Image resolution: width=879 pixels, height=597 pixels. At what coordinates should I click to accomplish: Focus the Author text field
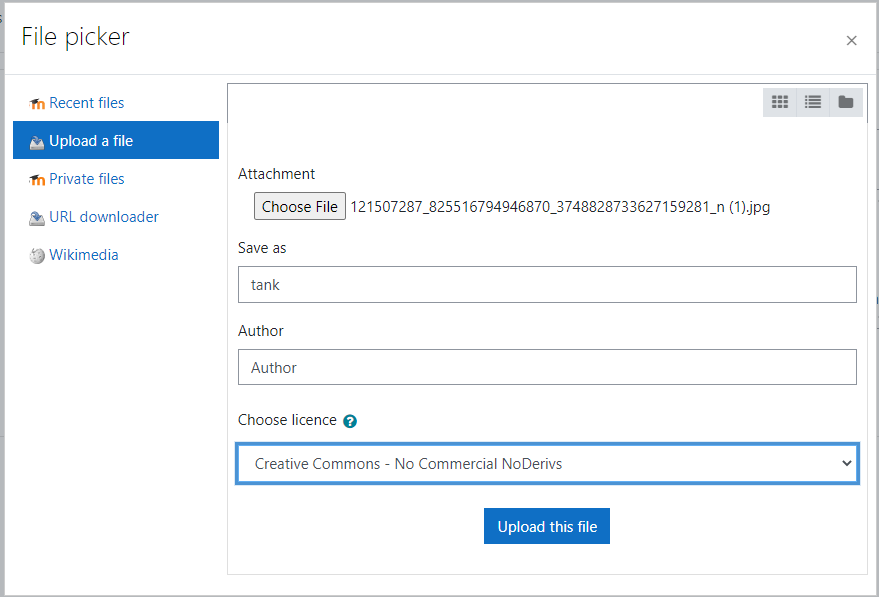point(547,367)
